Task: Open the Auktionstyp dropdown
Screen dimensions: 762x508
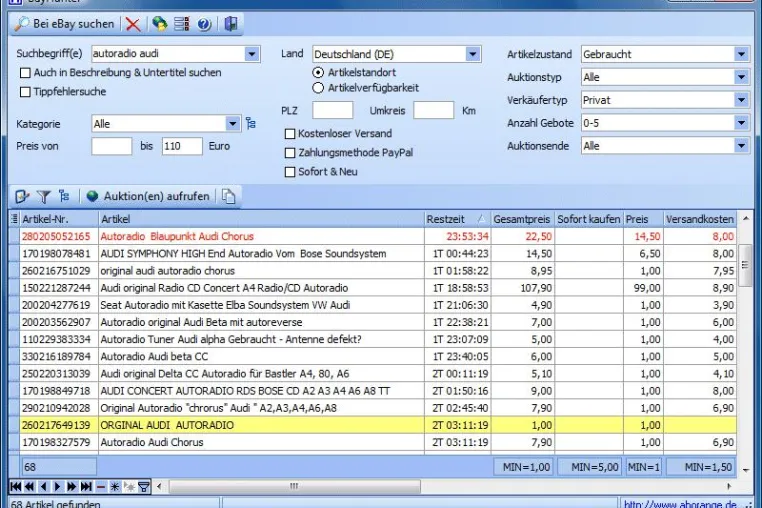Action: pos(741,77)
